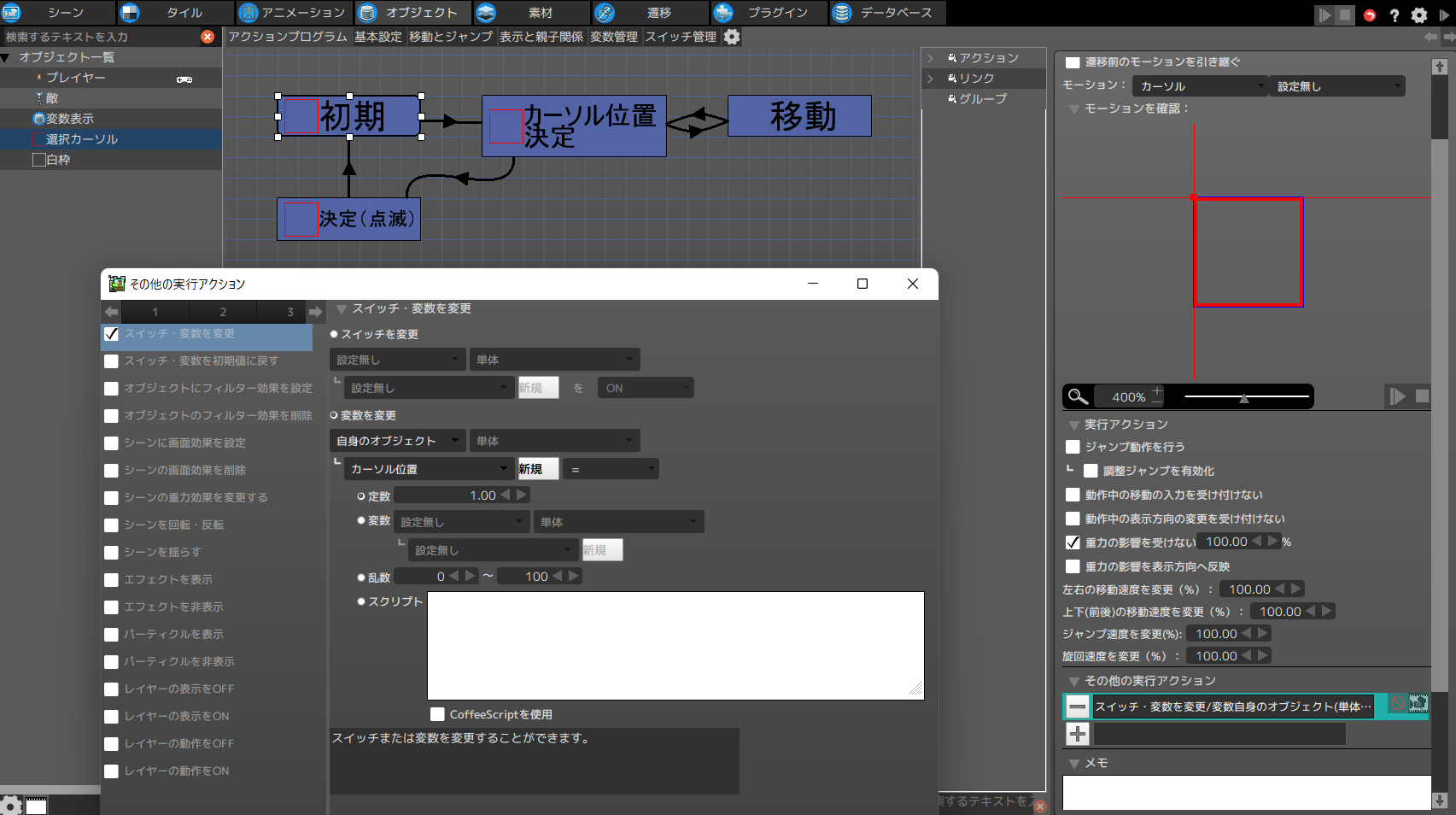Click the plus icon to add an execution action
The width and height of the screenshot is (1456, 815).
[1078, 733]
